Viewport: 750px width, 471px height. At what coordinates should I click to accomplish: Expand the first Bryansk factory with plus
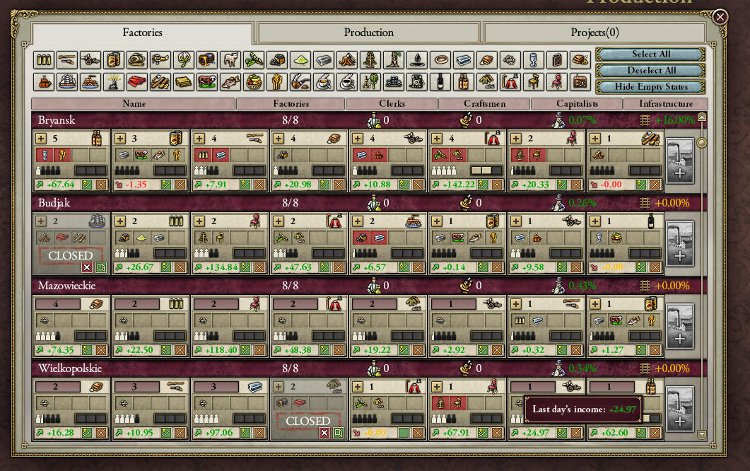[x=42, y=138]
